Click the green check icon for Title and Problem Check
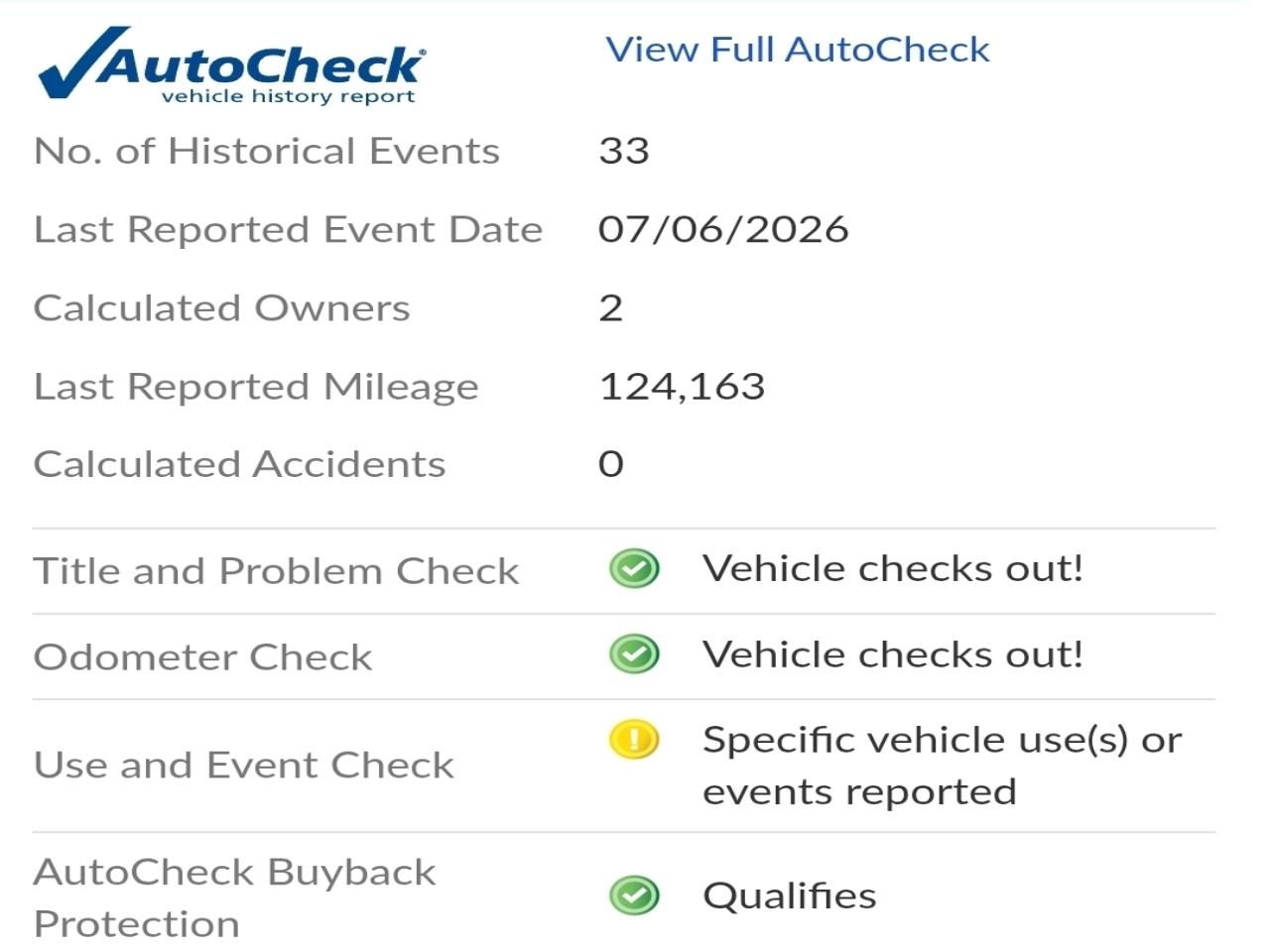1270x952 pixels. click(634, 569)
